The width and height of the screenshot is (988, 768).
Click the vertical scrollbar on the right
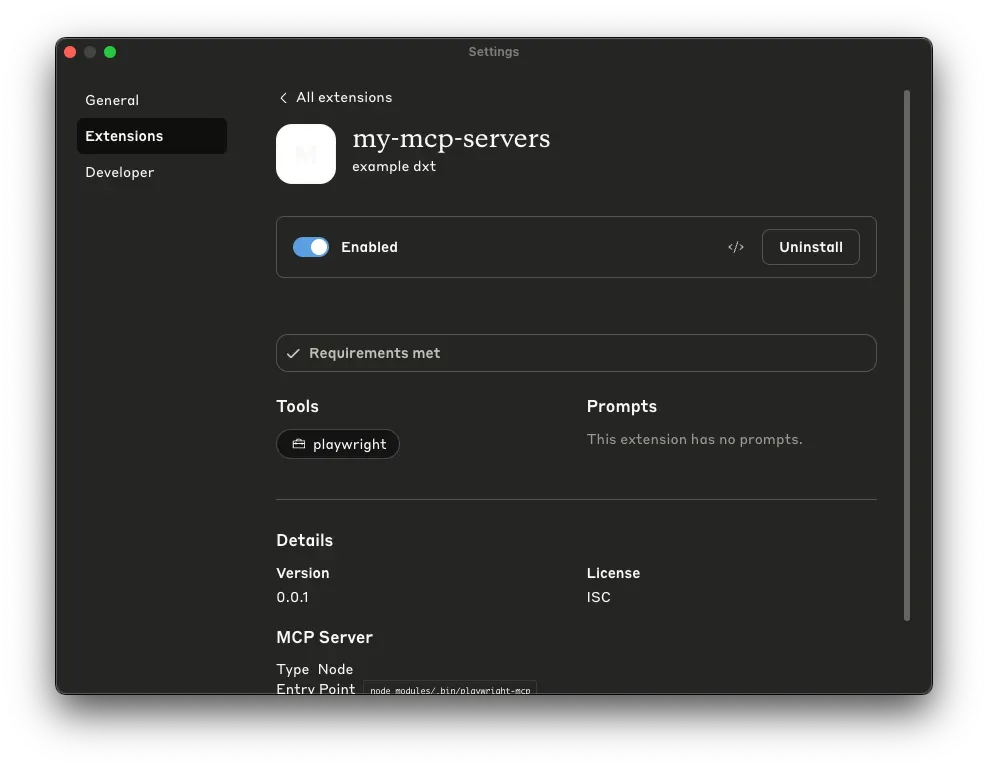[907, 355]
